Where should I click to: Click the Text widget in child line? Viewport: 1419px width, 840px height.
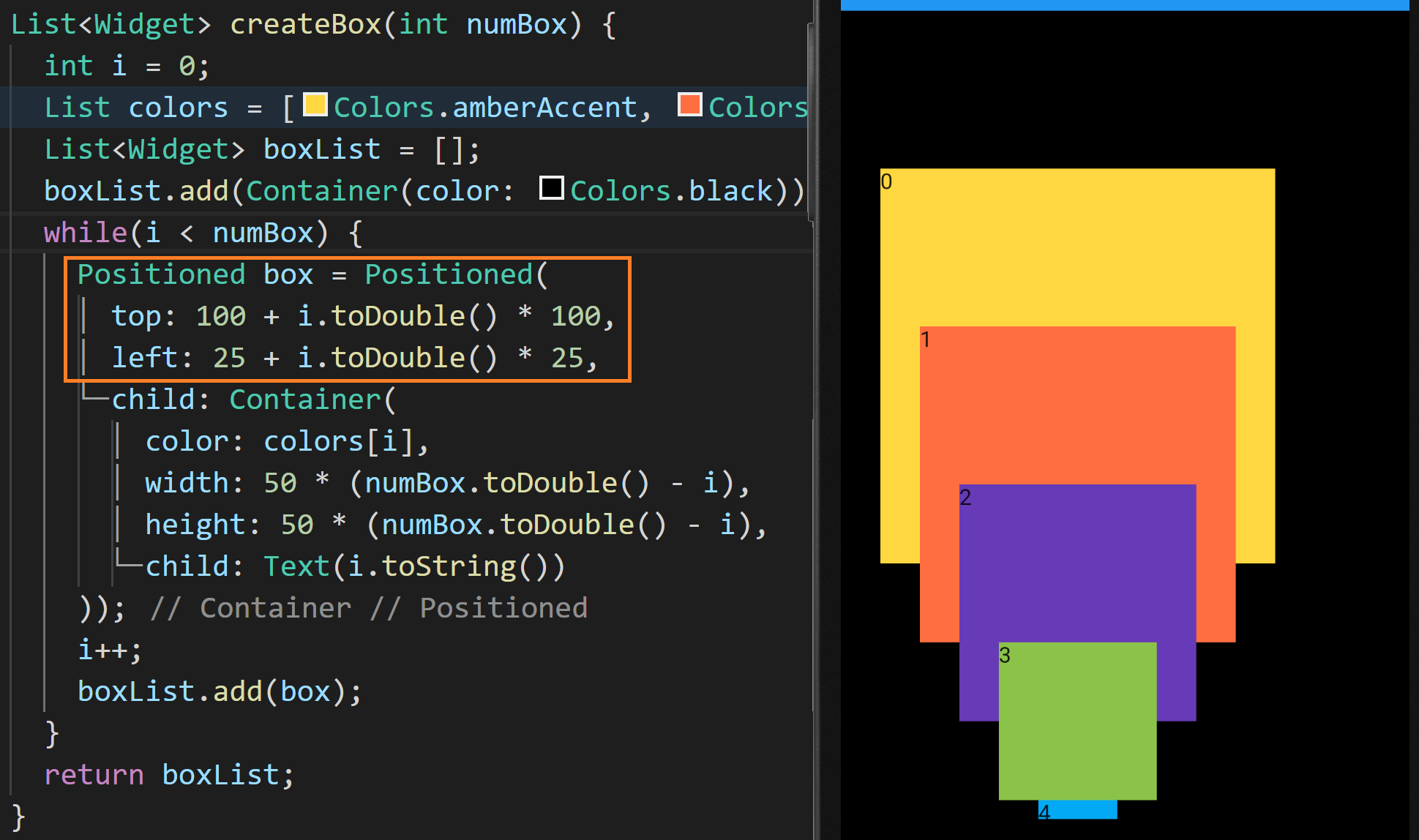click(296, 566)
